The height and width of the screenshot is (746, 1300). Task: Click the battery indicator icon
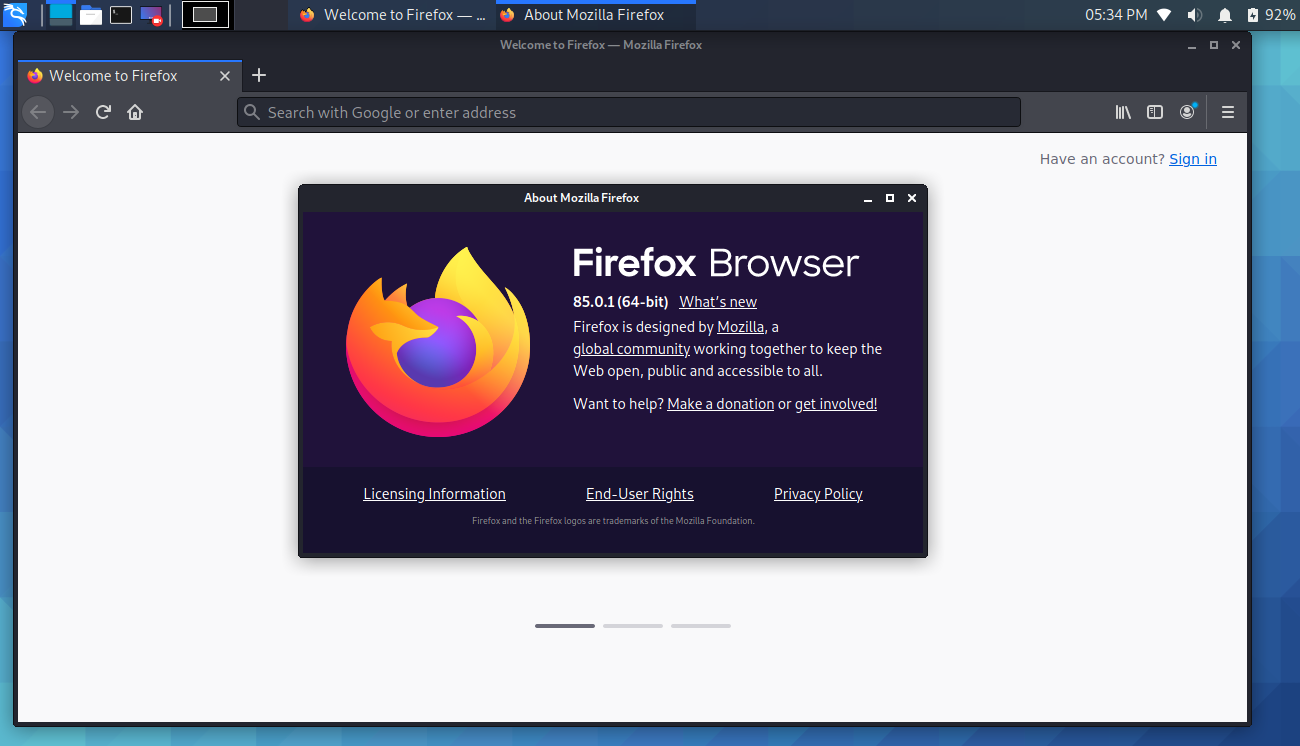click(1253, 15)
